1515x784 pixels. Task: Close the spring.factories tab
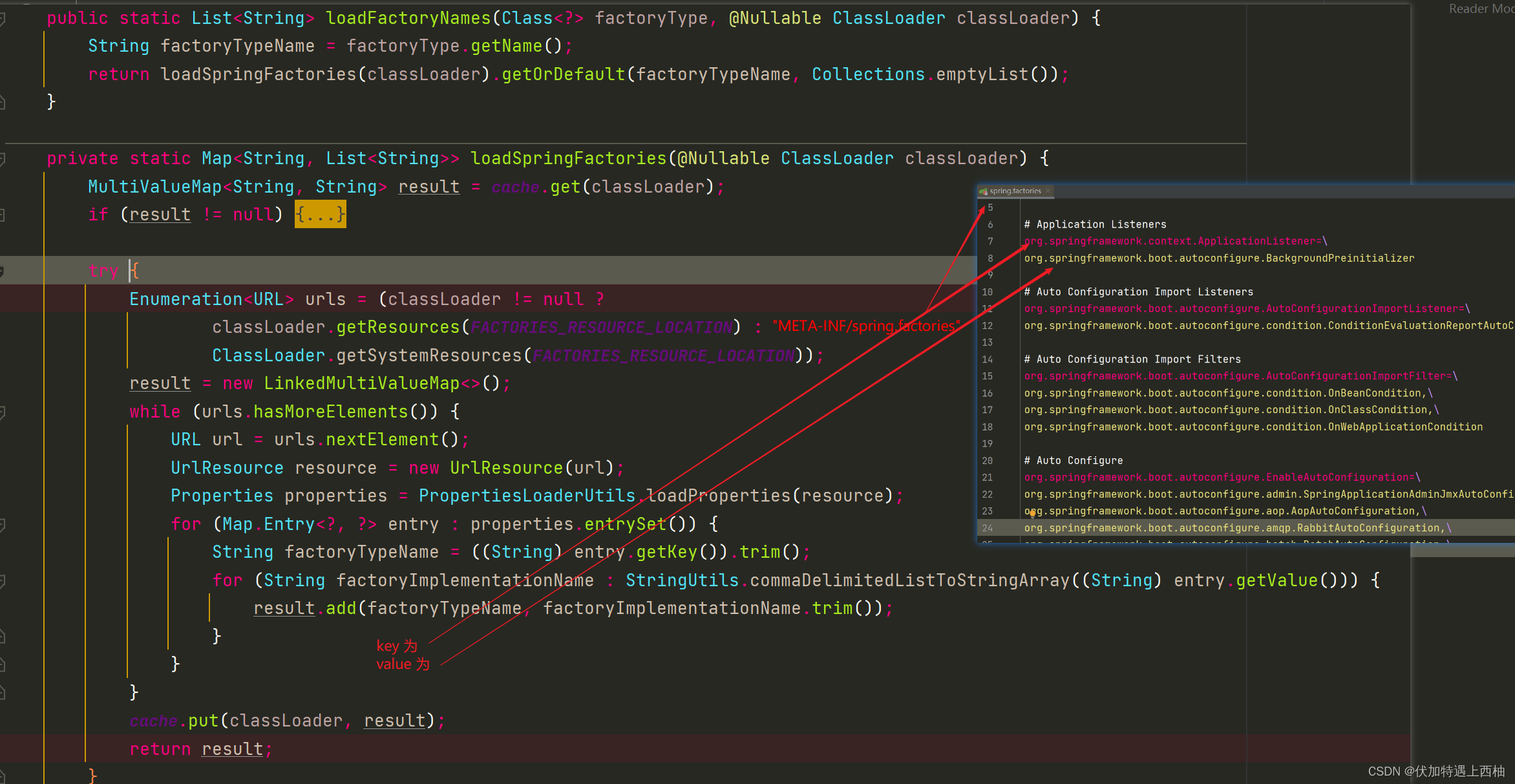tap(1048, 191)
